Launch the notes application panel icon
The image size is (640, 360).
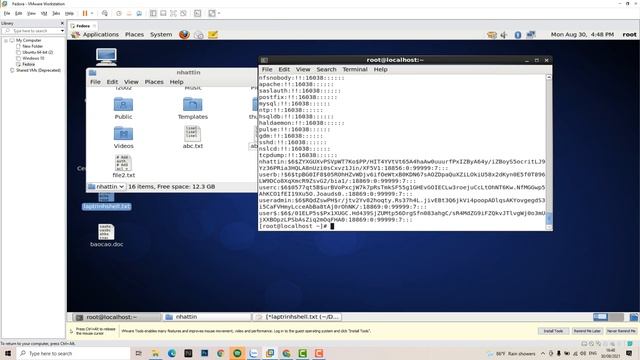213,35
